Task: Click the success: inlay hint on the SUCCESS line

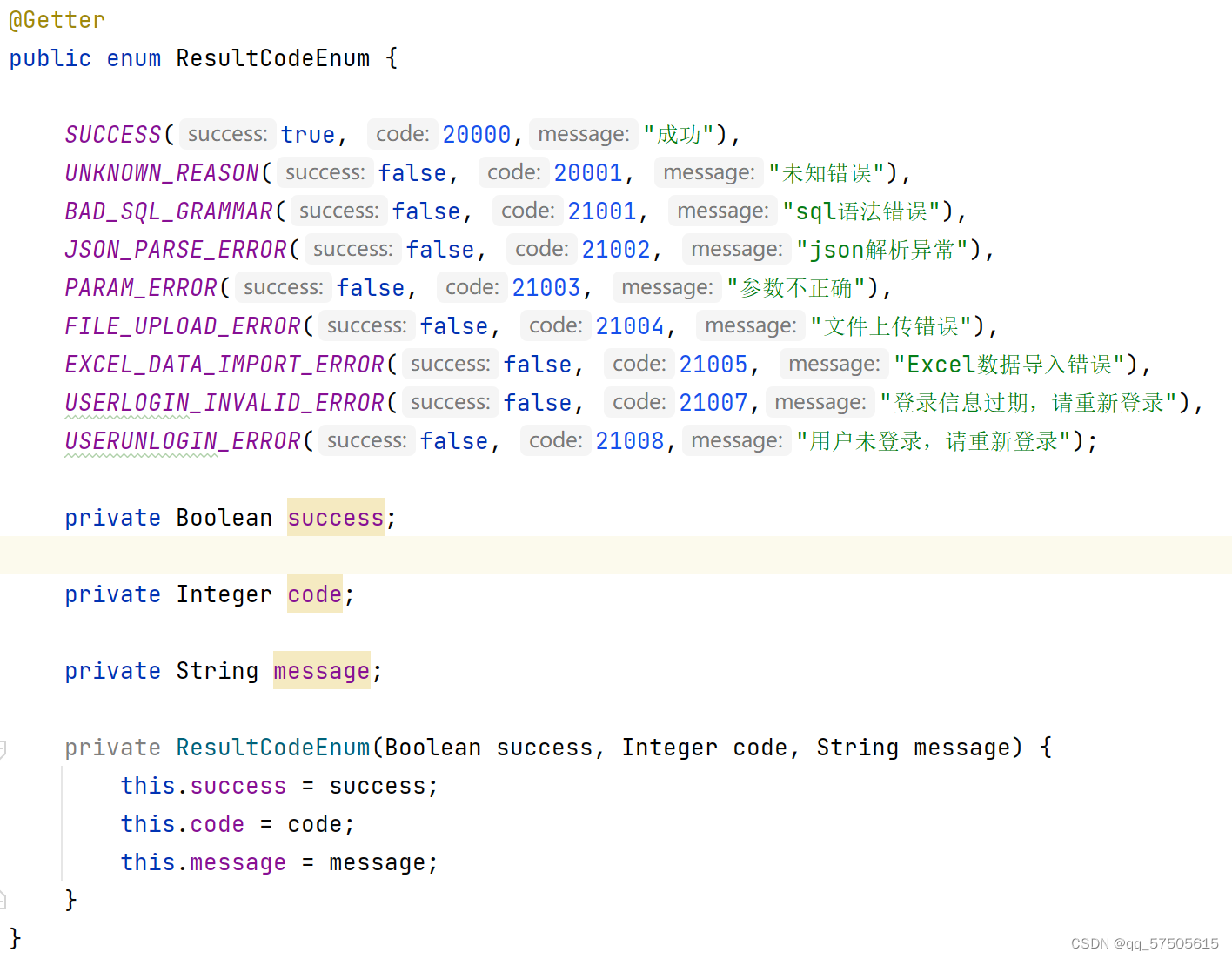Action: (227, 133)
